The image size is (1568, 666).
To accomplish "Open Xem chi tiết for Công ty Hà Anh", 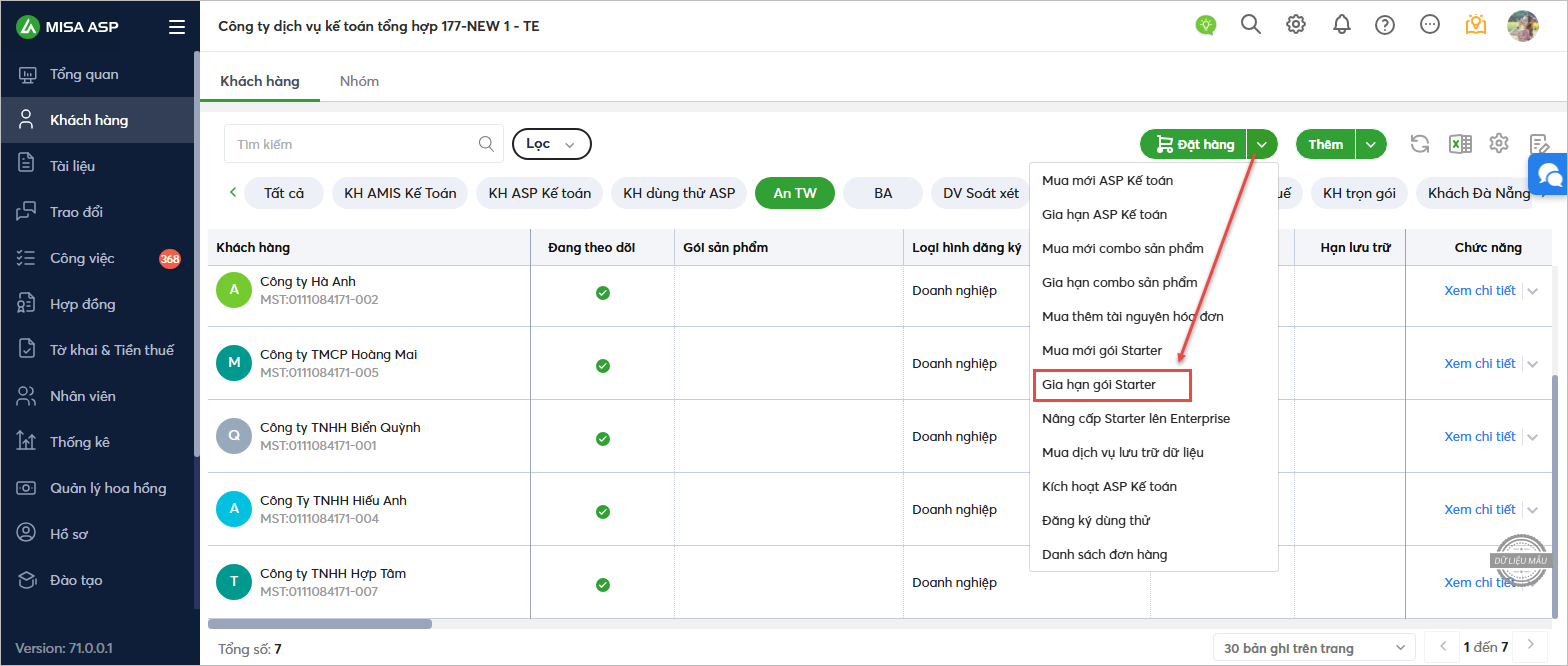I will tap(1480, 291).
